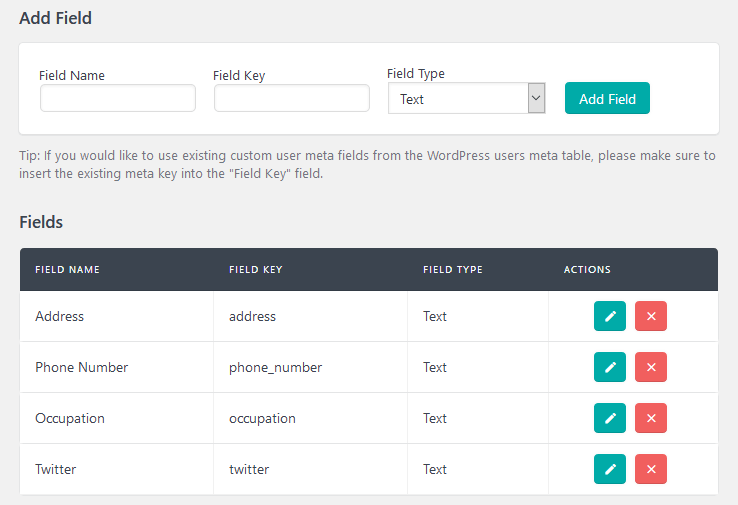
Task: Click the ACTIONS column header
Action: pos(587,270)
